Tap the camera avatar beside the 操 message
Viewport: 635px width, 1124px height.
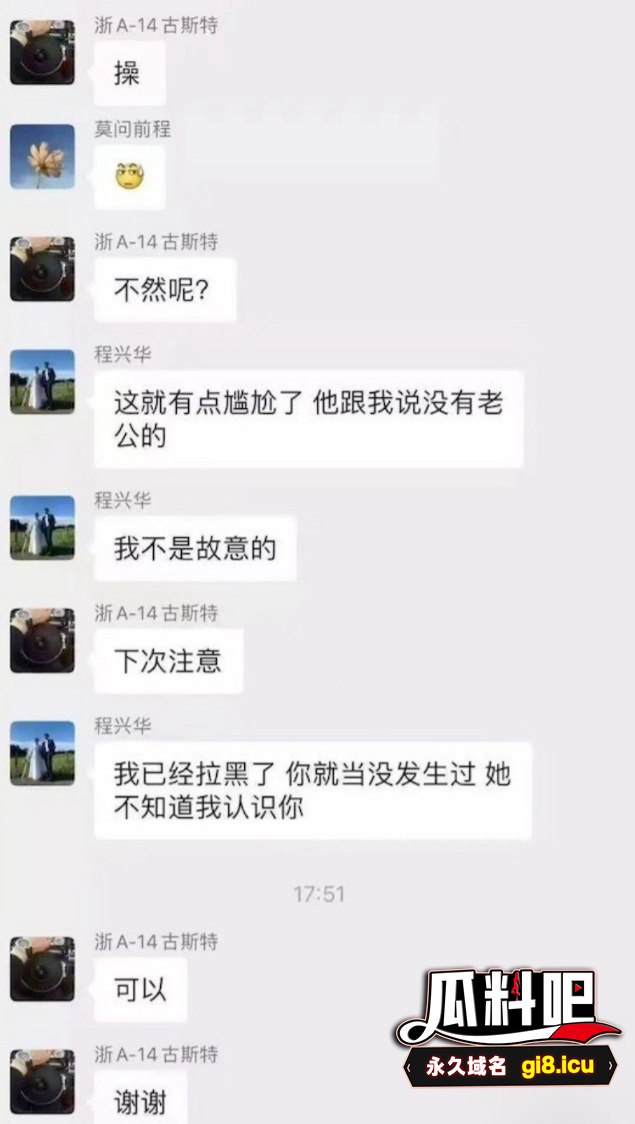tap(42, 52)
